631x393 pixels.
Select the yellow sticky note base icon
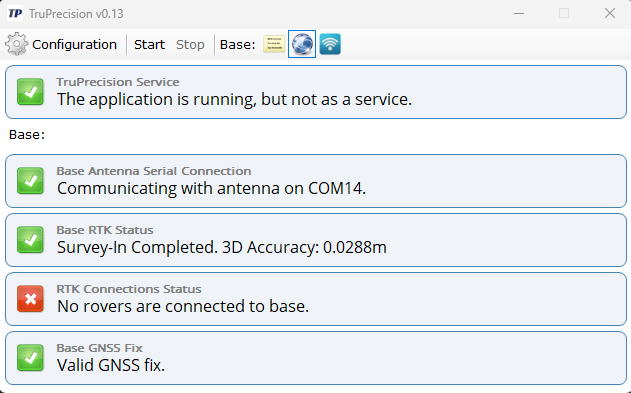(x=274, y=44)
